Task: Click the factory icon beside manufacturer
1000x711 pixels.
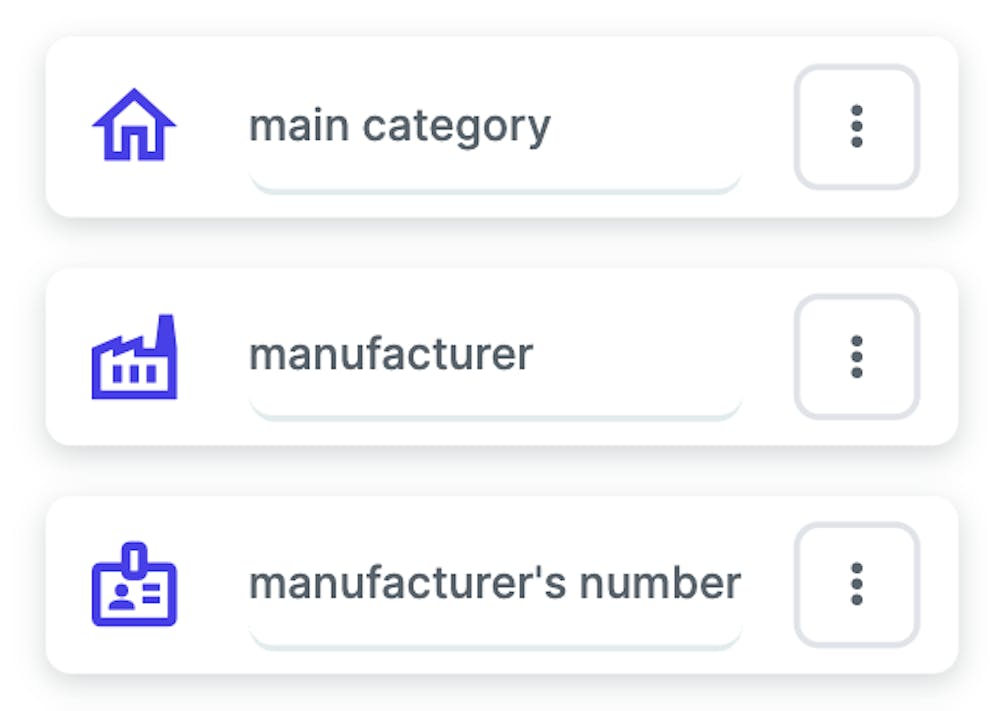Action: click(134, 357)
